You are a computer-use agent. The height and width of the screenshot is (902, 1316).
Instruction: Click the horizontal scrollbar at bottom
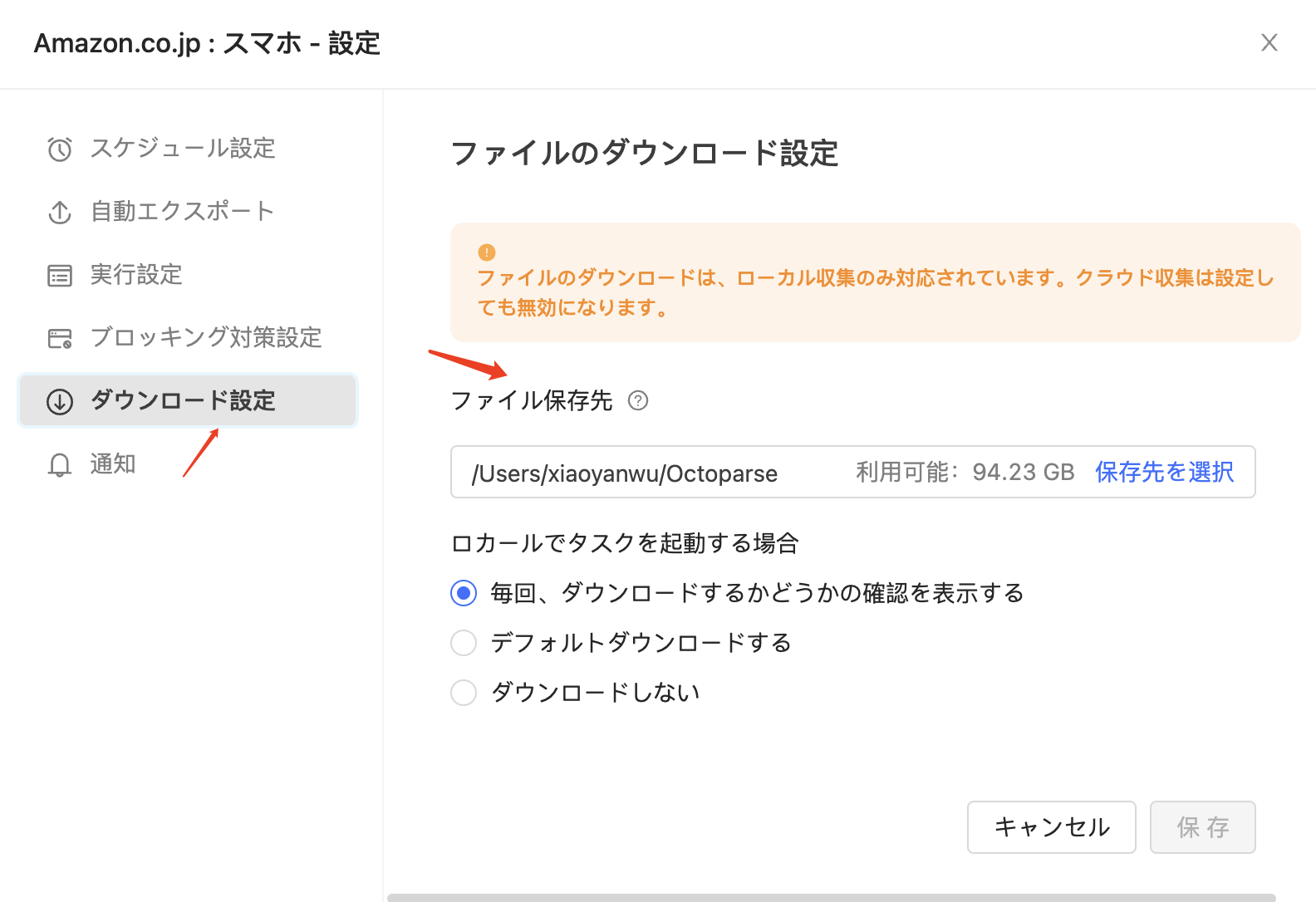pos(832,898)
